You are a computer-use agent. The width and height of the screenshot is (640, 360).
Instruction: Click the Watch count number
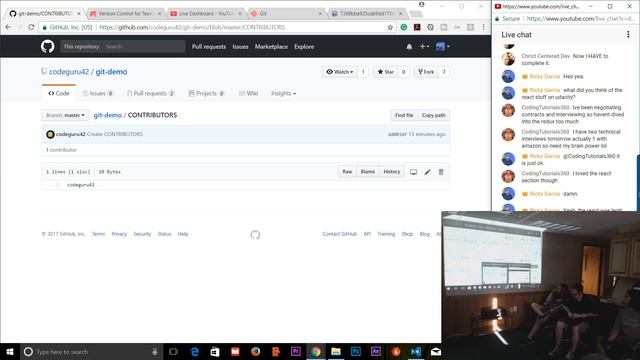[x=363, y=72]
